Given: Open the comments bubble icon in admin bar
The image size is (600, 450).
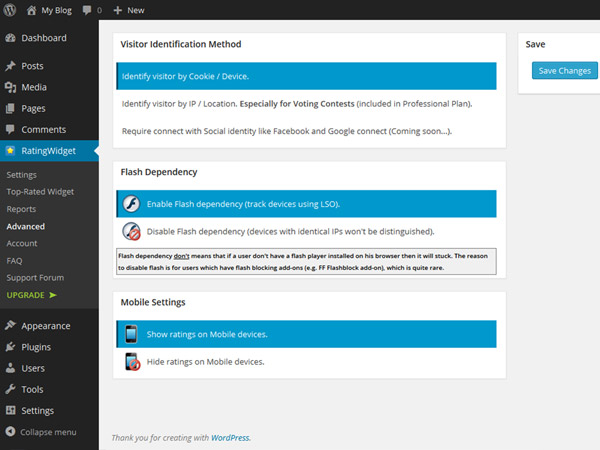Looking at the screenshot, I should [x=87, y=10].
